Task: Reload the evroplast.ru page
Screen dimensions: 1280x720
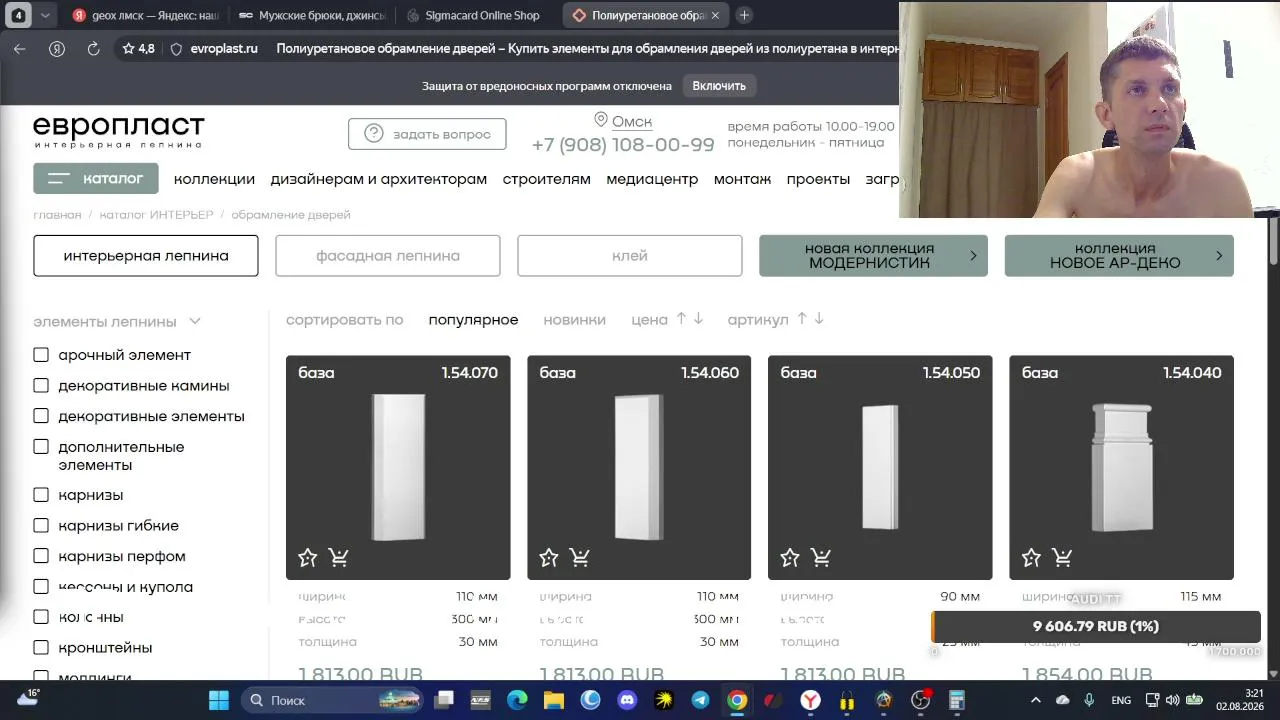Action: [93, 48]
